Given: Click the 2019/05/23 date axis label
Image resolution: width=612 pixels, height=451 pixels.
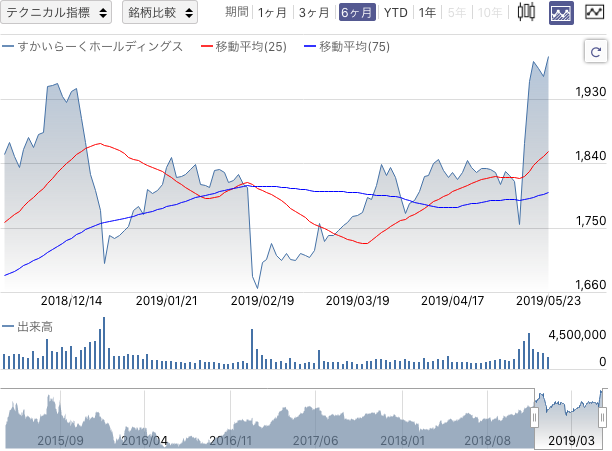Looking at the screenshot, I should point(548,301).
